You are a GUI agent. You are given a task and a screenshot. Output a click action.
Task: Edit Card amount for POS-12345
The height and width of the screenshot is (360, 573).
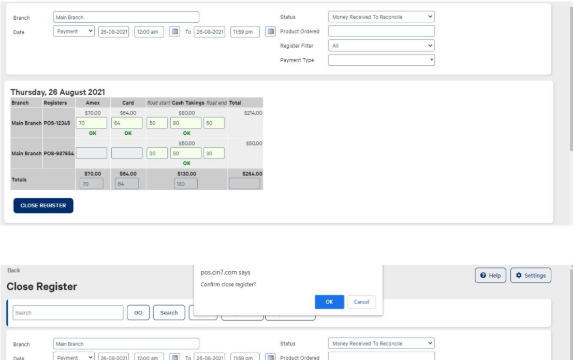pos(127,123)
